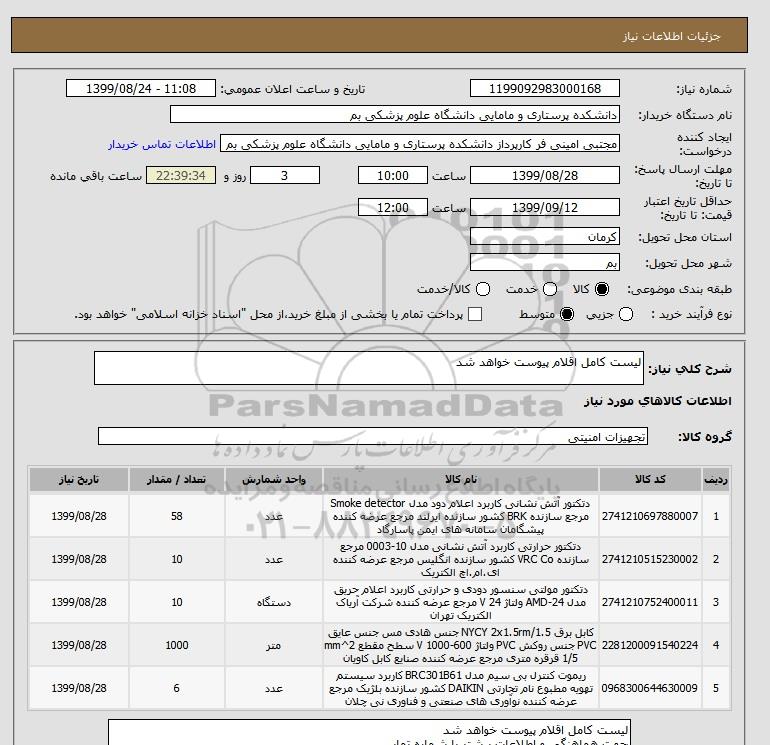Click the bottom notes text box
Screen dimensions: 770x745
pyautogui.click(x=369, y=732)
